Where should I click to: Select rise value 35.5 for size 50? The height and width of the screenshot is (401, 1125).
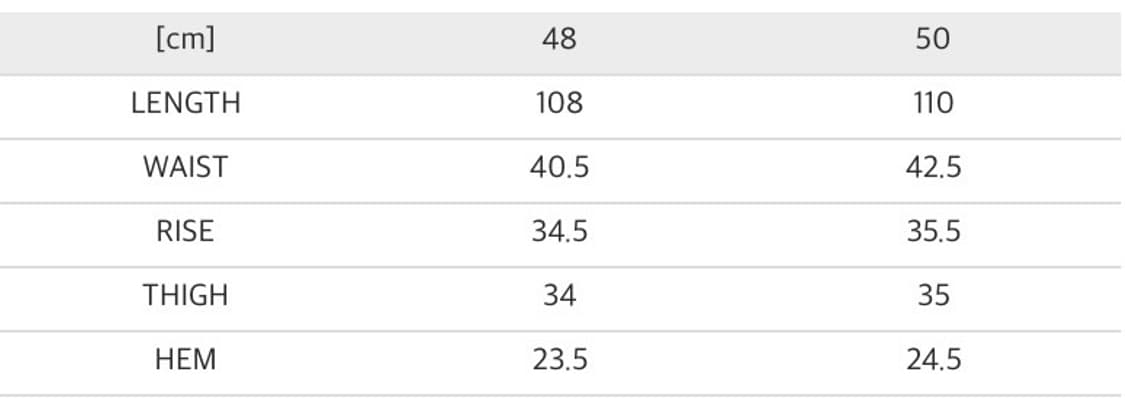tap(932, 231)
